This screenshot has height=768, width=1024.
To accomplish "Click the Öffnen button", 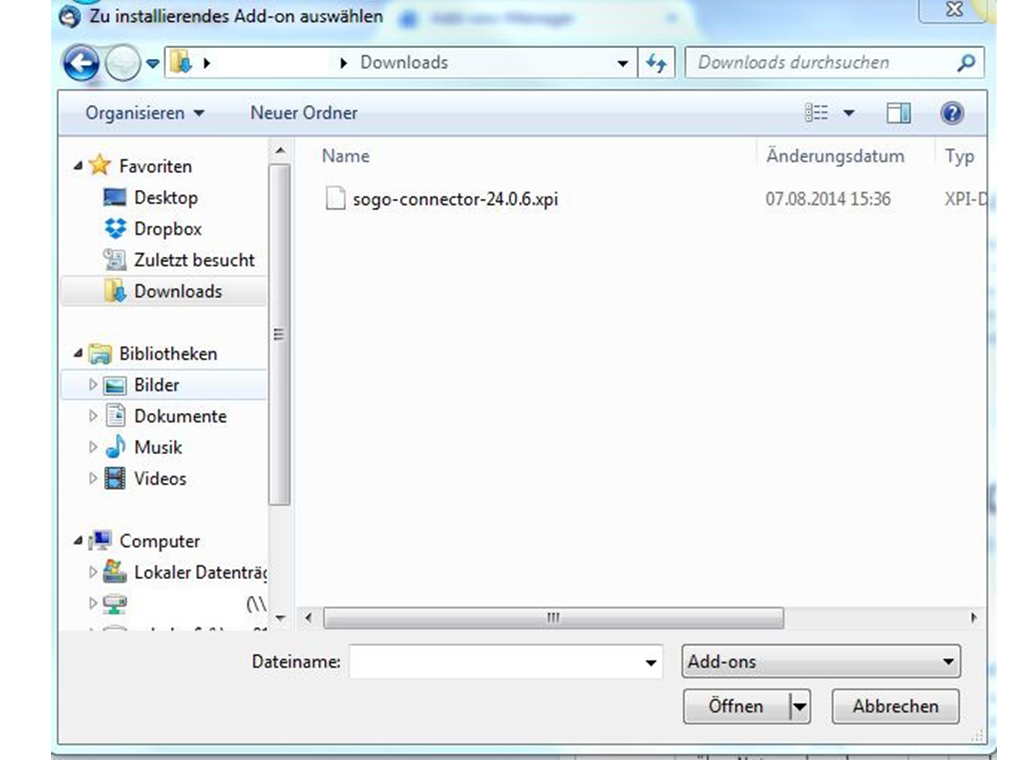I will (x=735, y=706).
